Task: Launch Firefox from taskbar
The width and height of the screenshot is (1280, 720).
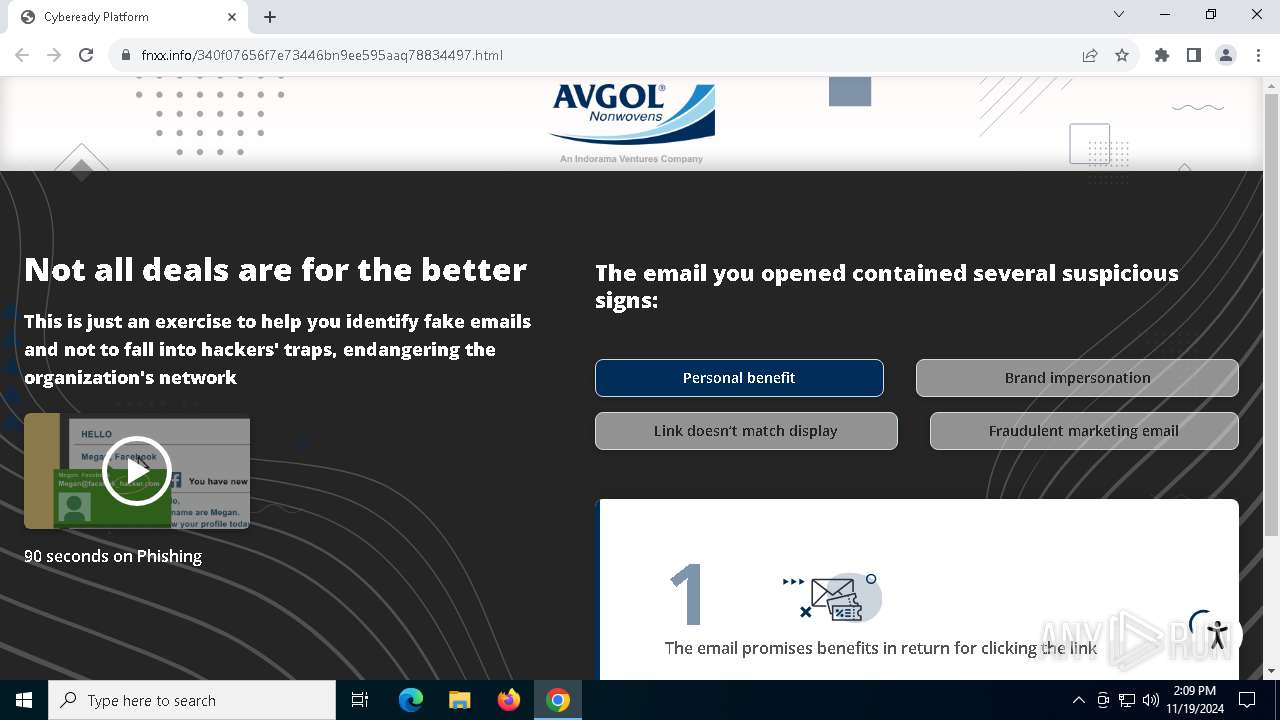Action: click(x=509, y=700)
